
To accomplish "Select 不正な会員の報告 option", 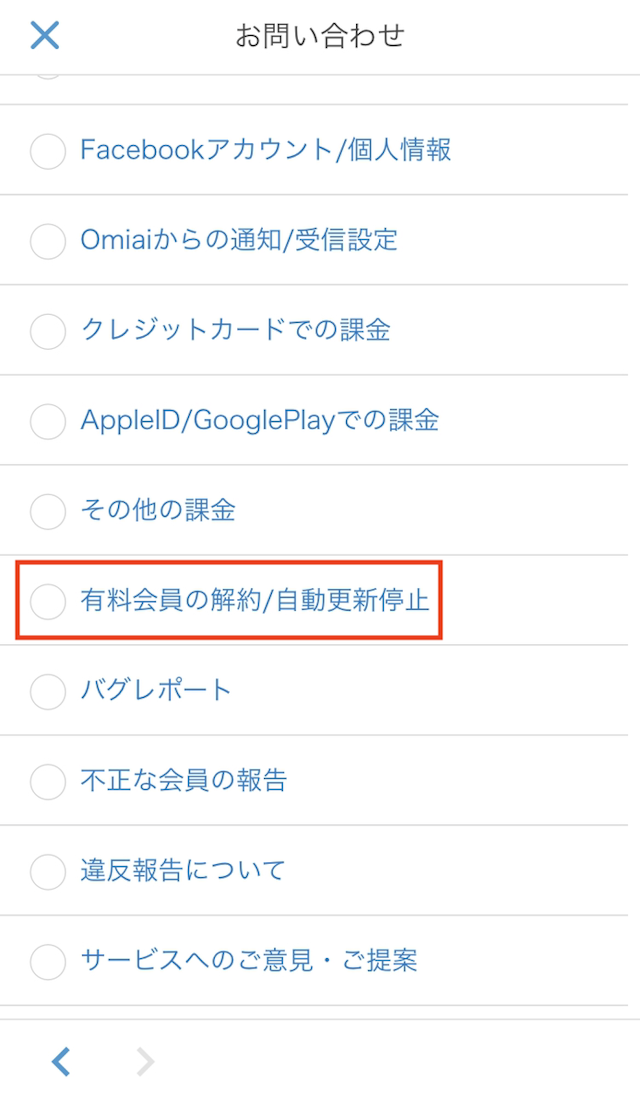I will [47, 781].
